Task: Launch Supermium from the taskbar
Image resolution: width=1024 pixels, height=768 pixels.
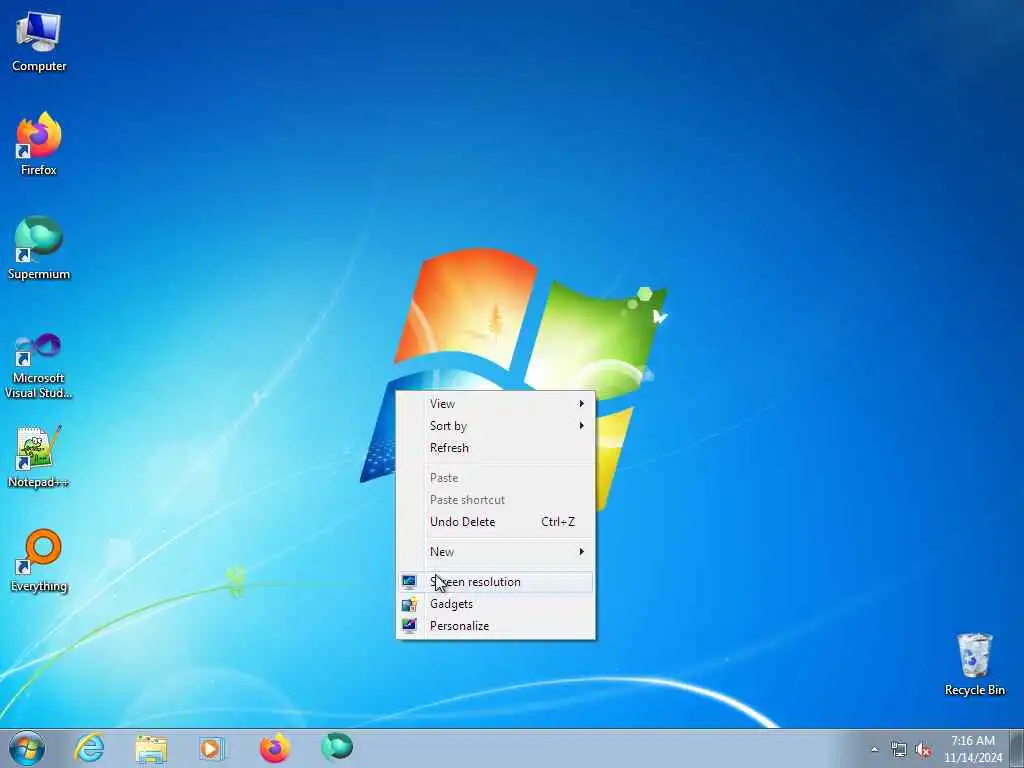Action: coord(337,747)
